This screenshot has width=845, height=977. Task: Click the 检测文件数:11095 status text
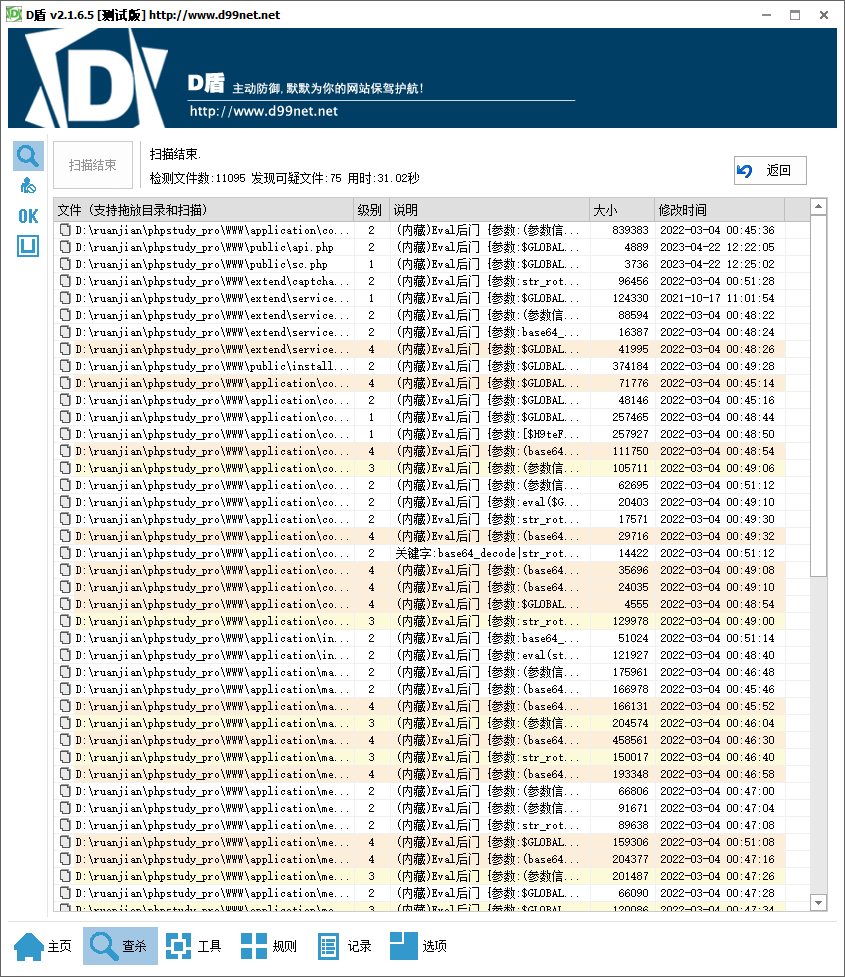198,178
